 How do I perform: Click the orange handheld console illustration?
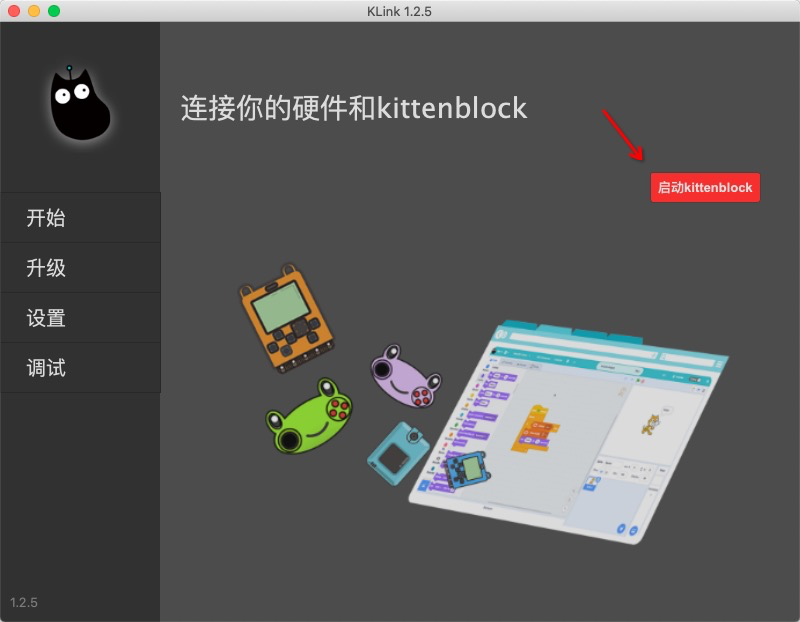tap(286, 318)
